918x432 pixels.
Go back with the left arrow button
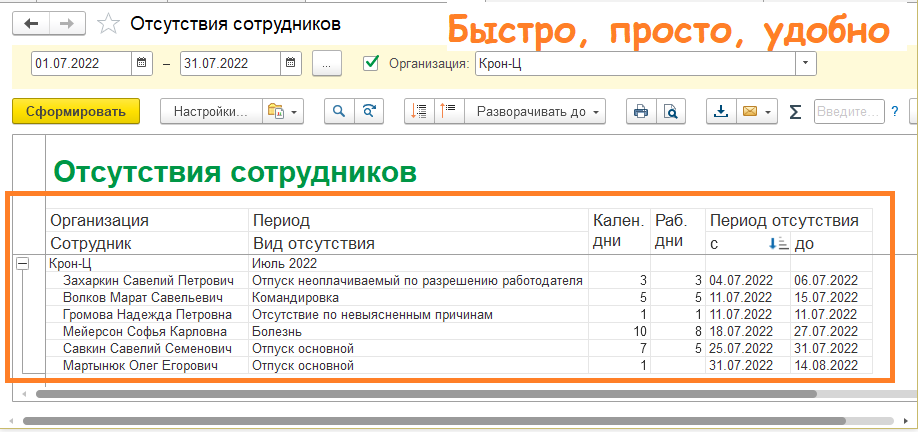pyautogui.click(x=31, y=23)
